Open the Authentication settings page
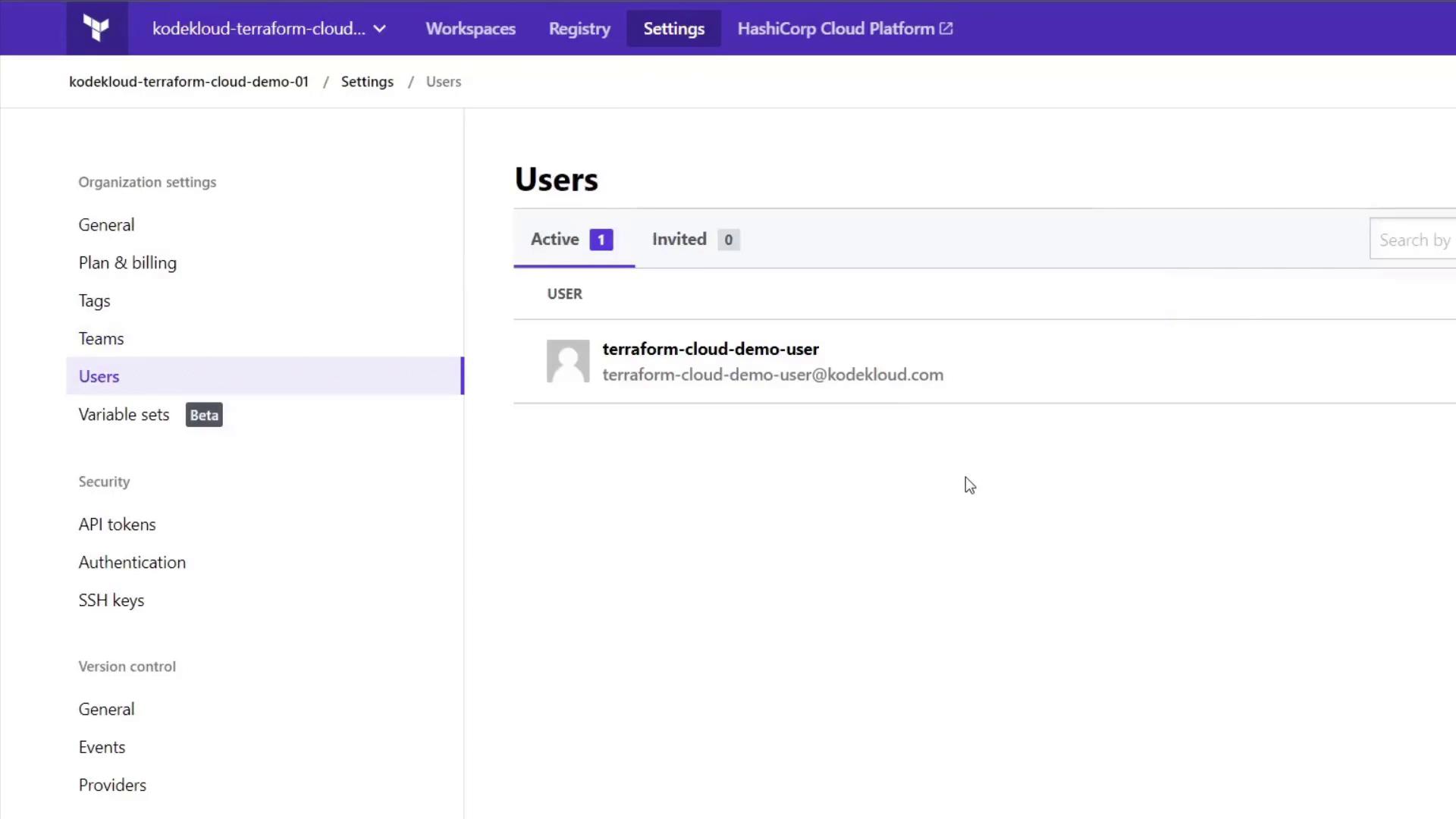The image size is (1456, 819). point(132,563)
